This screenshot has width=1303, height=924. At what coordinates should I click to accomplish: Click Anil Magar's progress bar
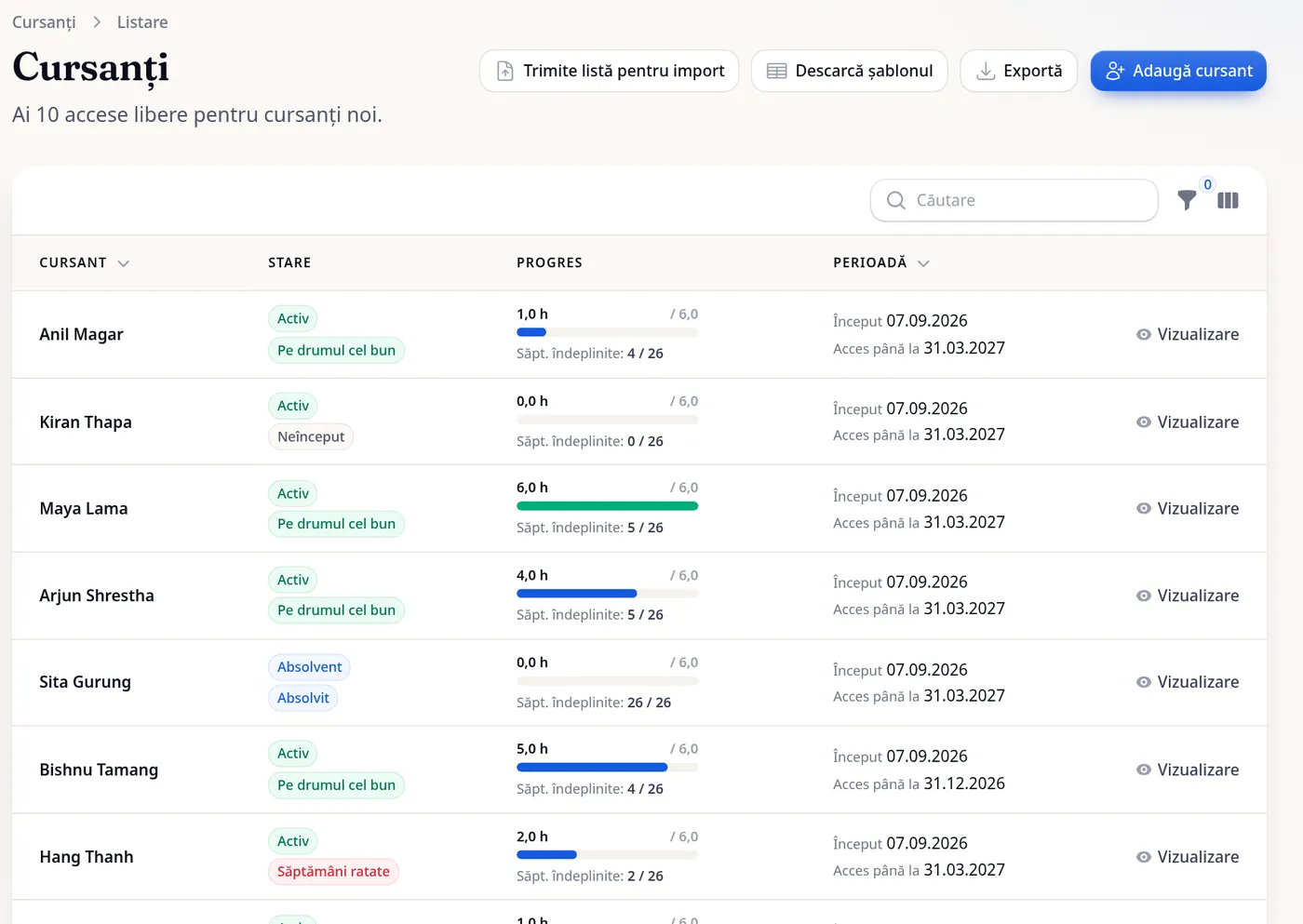(x=608, y=332)
